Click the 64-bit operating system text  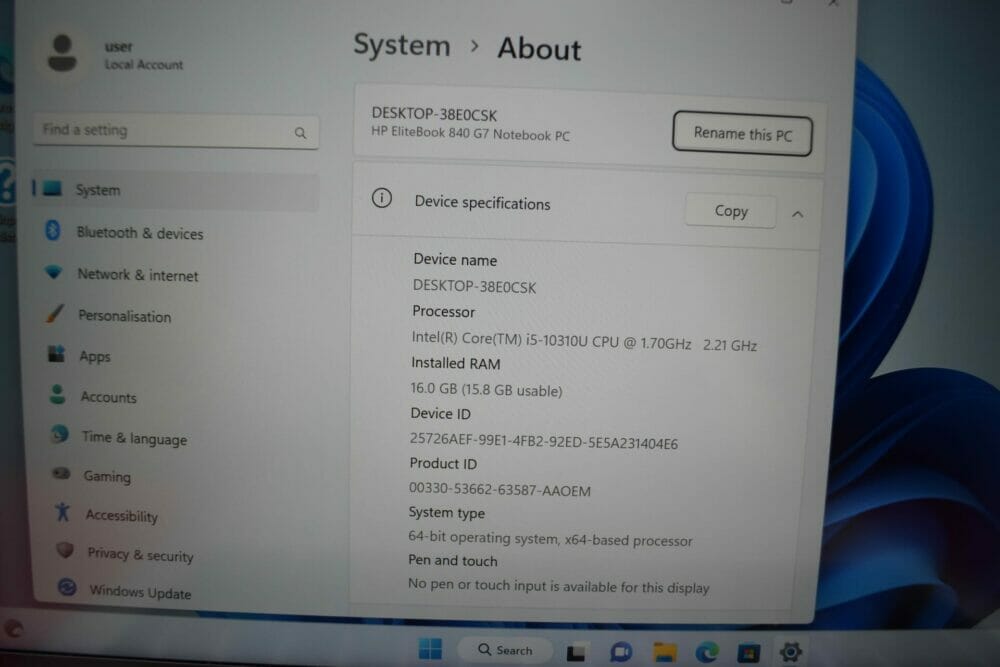550,539
